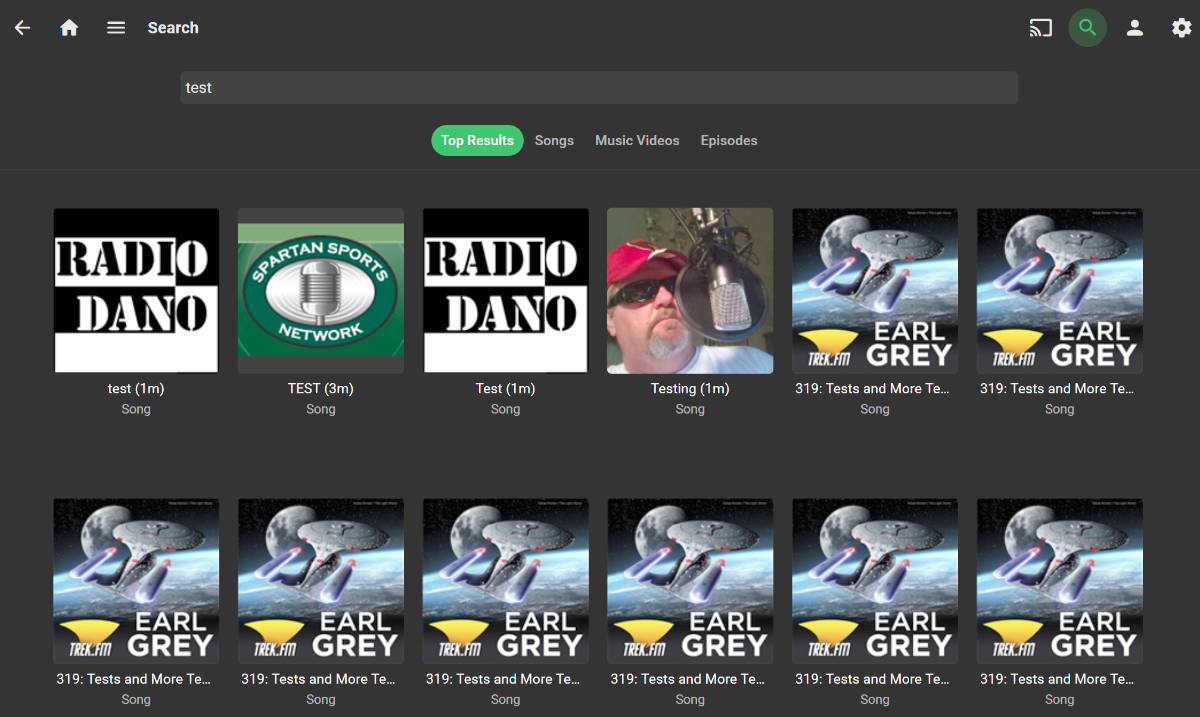This screenshot has height=717, width=1200.
Task: Switch to the Episodes tab
Action: (x=729, y=141)
